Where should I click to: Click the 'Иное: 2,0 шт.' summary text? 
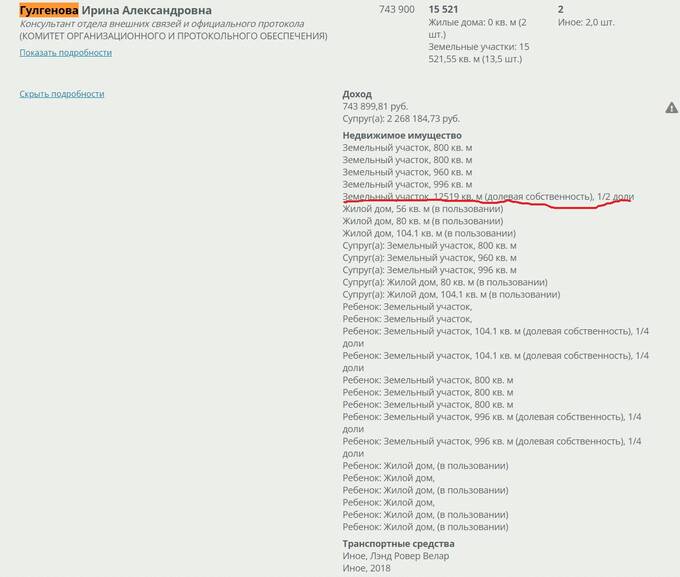pos(586,22)
